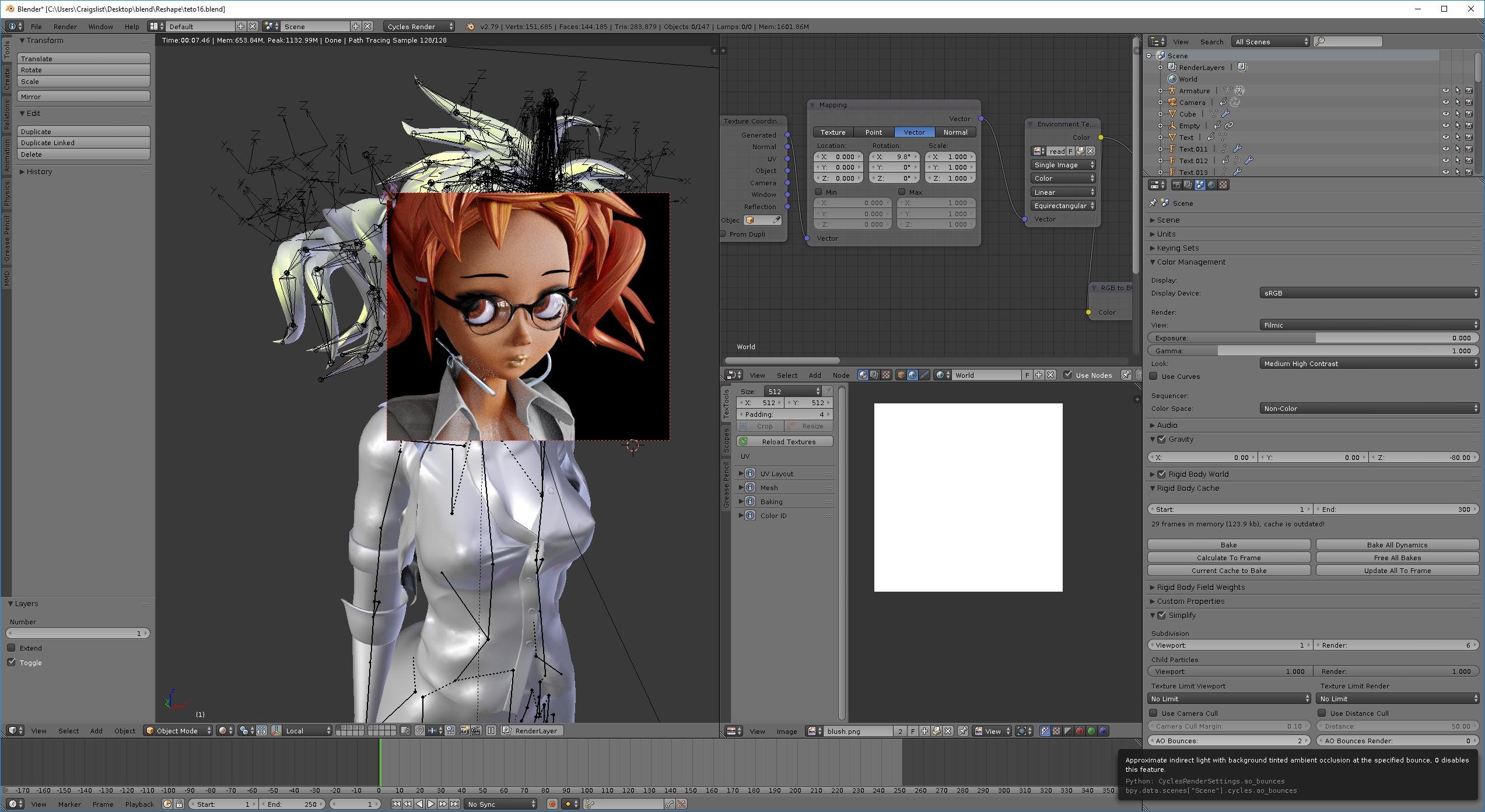Toggle the snap magnet icon in viewport header
The height and width of the screenshot is (812, 1485).
coord(419,730)
